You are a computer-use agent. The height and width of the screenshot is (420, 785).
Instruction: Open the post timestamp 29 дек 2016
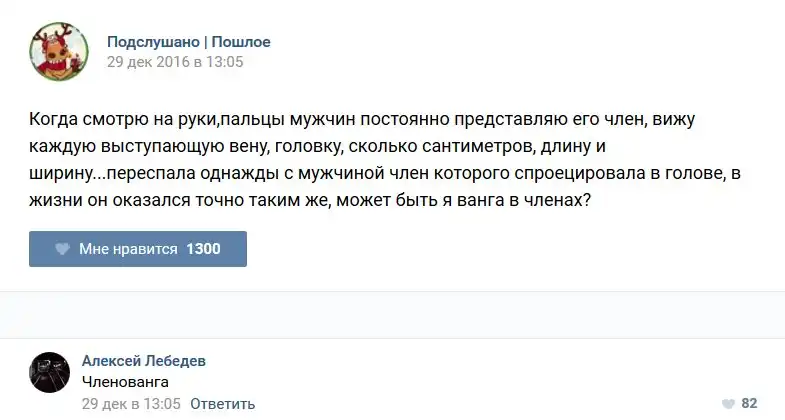pos(175,61)
